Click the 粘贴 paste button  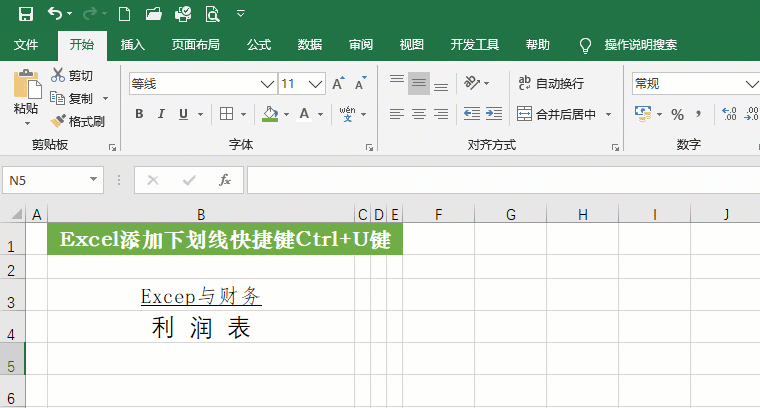[x=26, y=91]
